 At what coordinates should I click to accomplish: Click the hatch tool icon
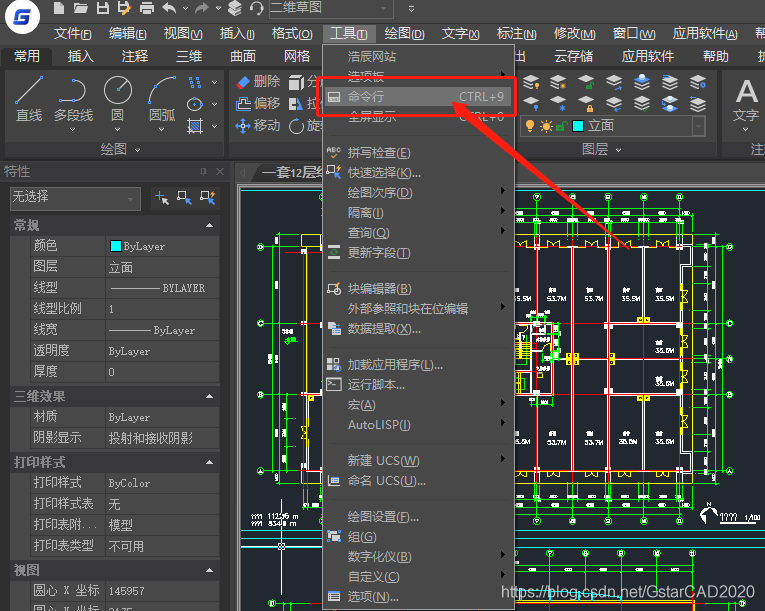tap(195, 126)
